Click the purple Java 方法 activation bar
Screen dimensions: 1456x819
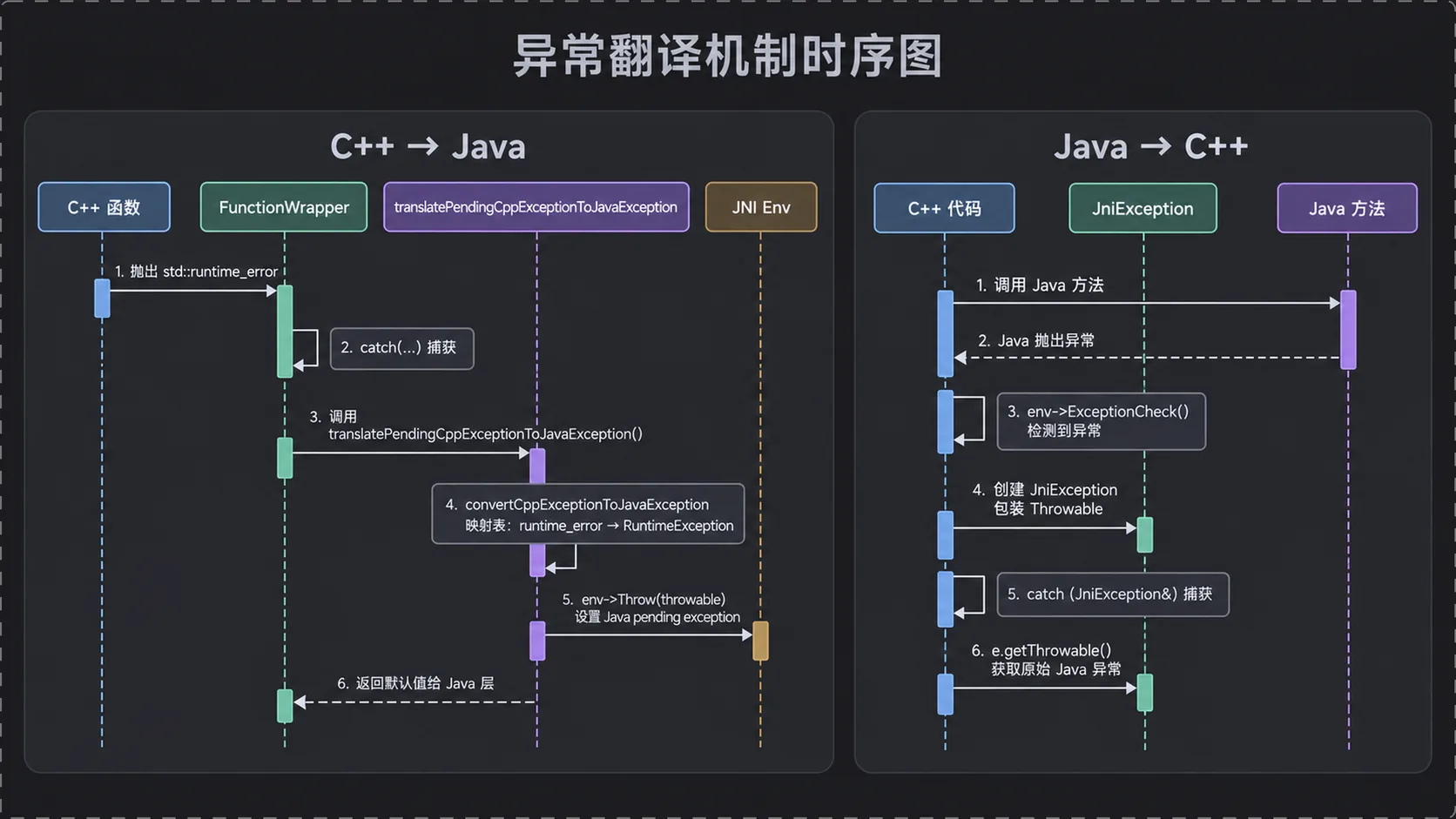point(1348,330)
